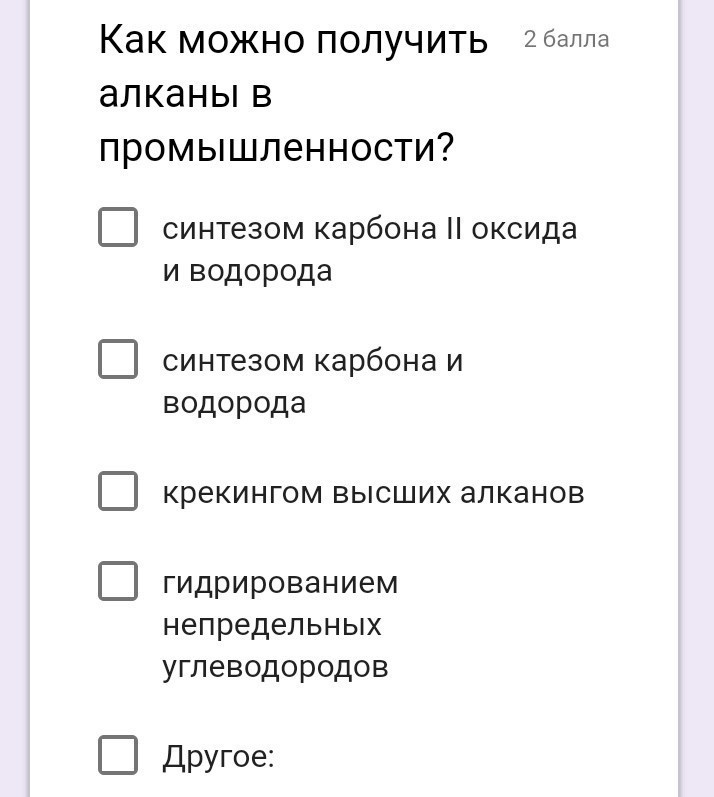This screenshot has width=714, height=797.
Task: Click и водорода on the first option's second line
Action: pyautogui.click(x=247, y=271)
